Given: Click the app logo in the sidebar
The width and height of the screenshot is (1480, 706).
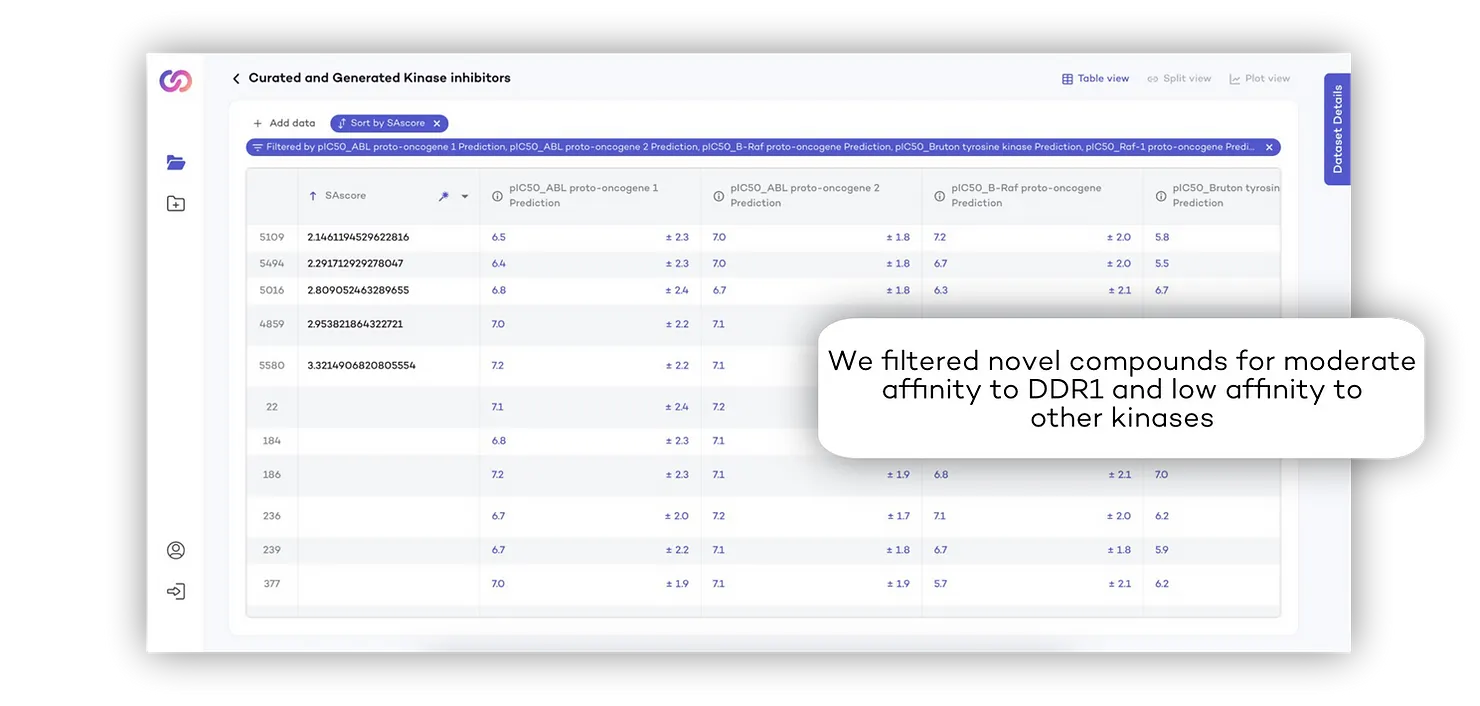Looking at the screenshot, I should tap(176, 81).
